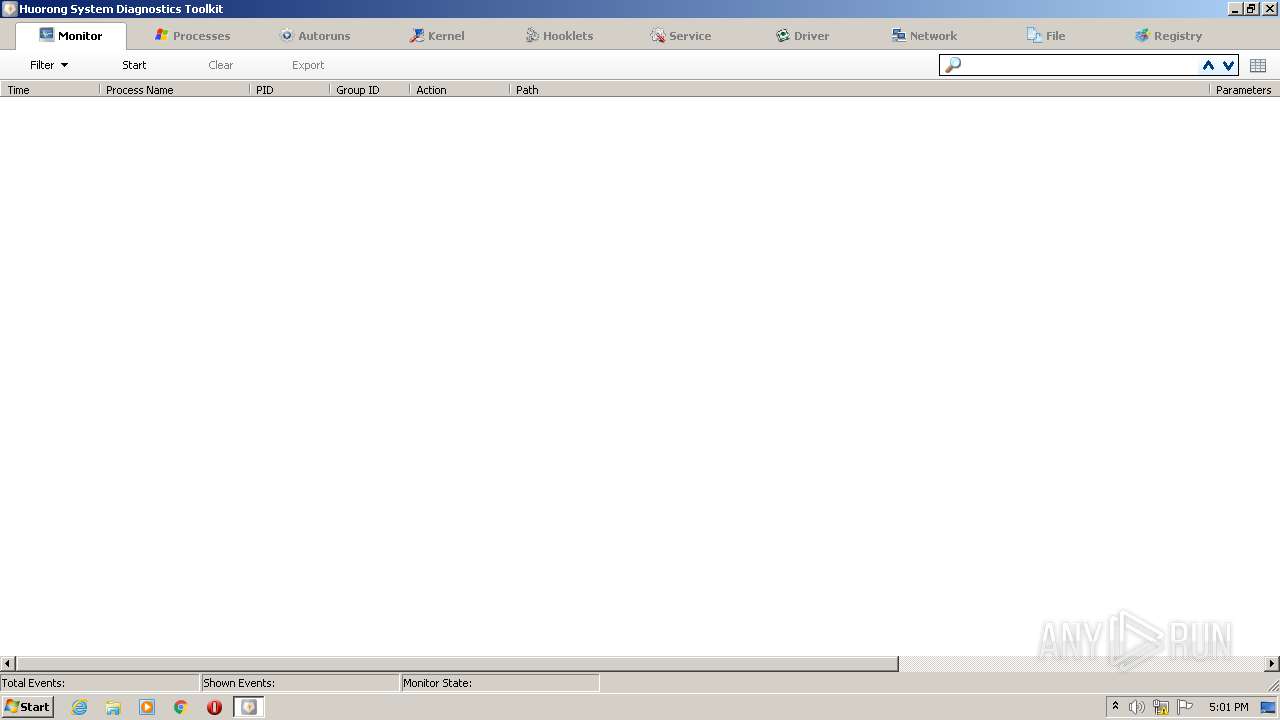Expand the Filter dropdown
The image size is (1280, 720).
point(49,65)
